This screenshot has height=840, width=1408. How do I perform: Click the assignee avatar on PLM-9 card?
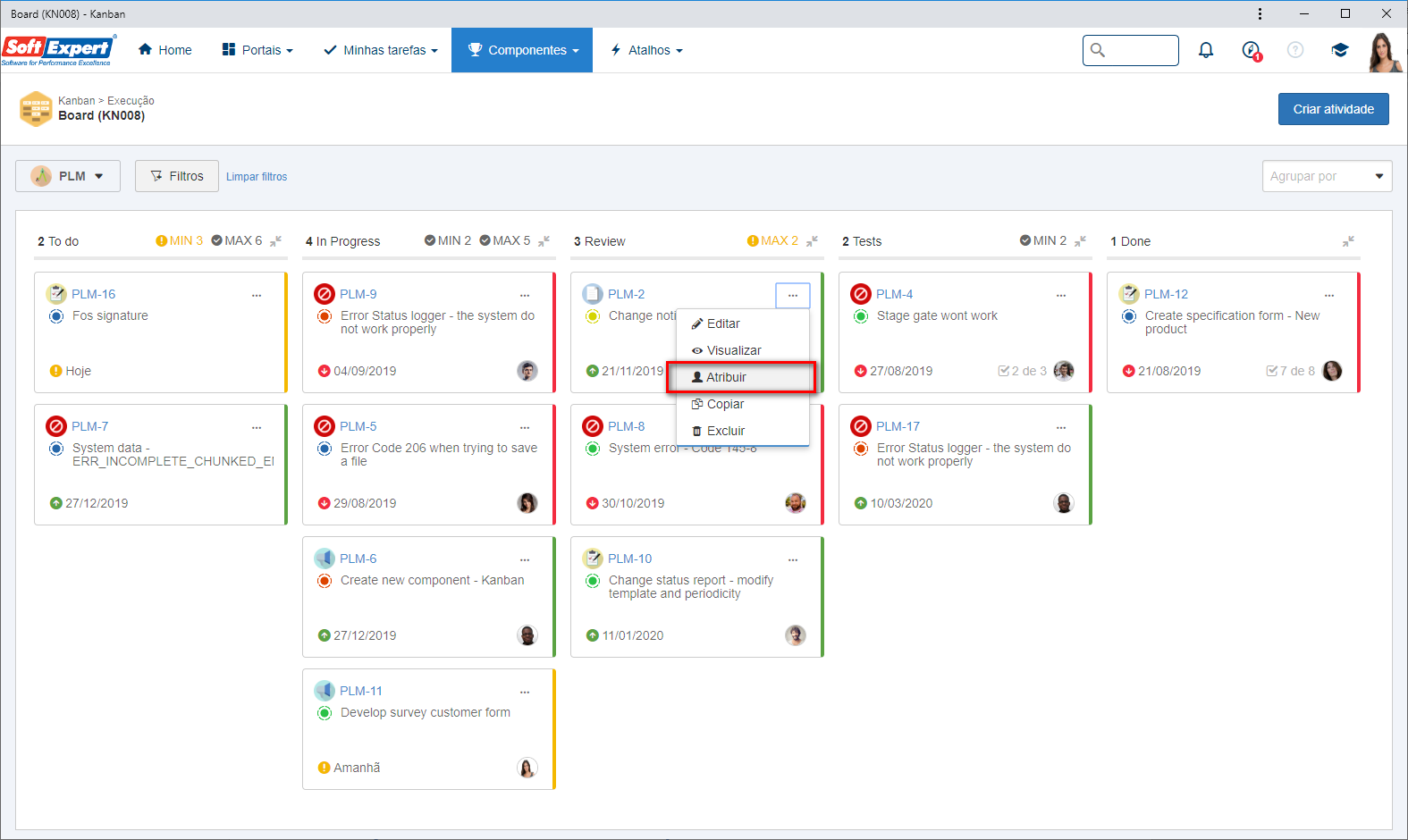[527, 371]
